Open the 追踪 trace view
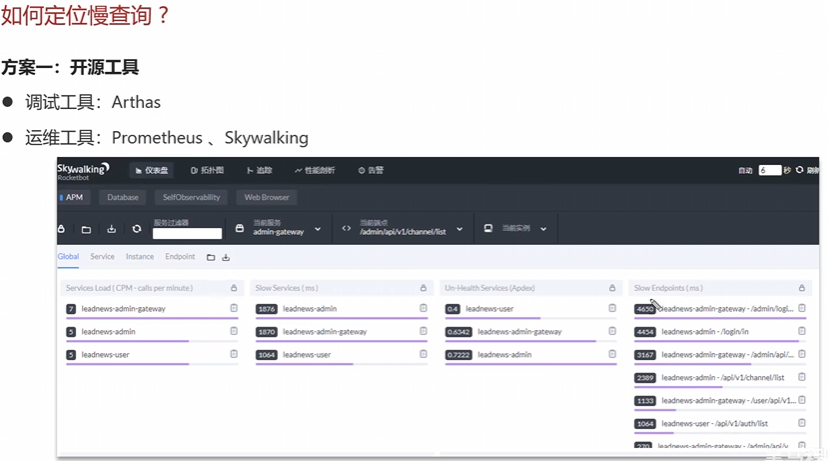The image size is (828, 461). pos(259,170)
